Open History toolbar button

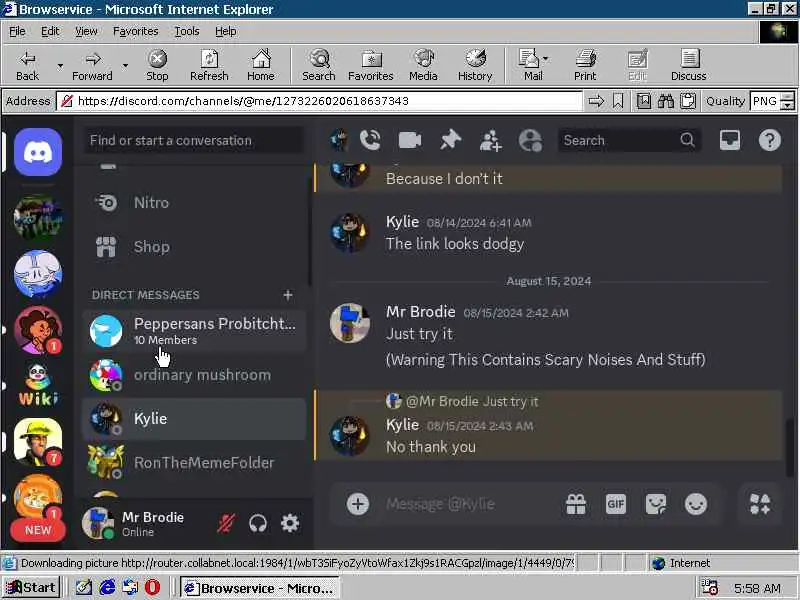click(475, 65)
